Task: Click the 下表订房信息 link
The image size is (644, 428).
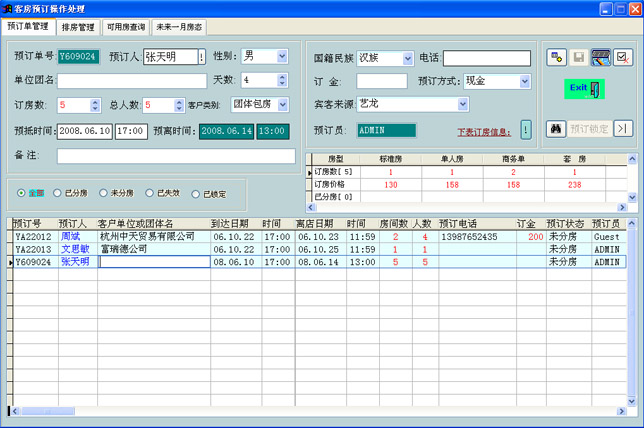Action: (485, 131)
